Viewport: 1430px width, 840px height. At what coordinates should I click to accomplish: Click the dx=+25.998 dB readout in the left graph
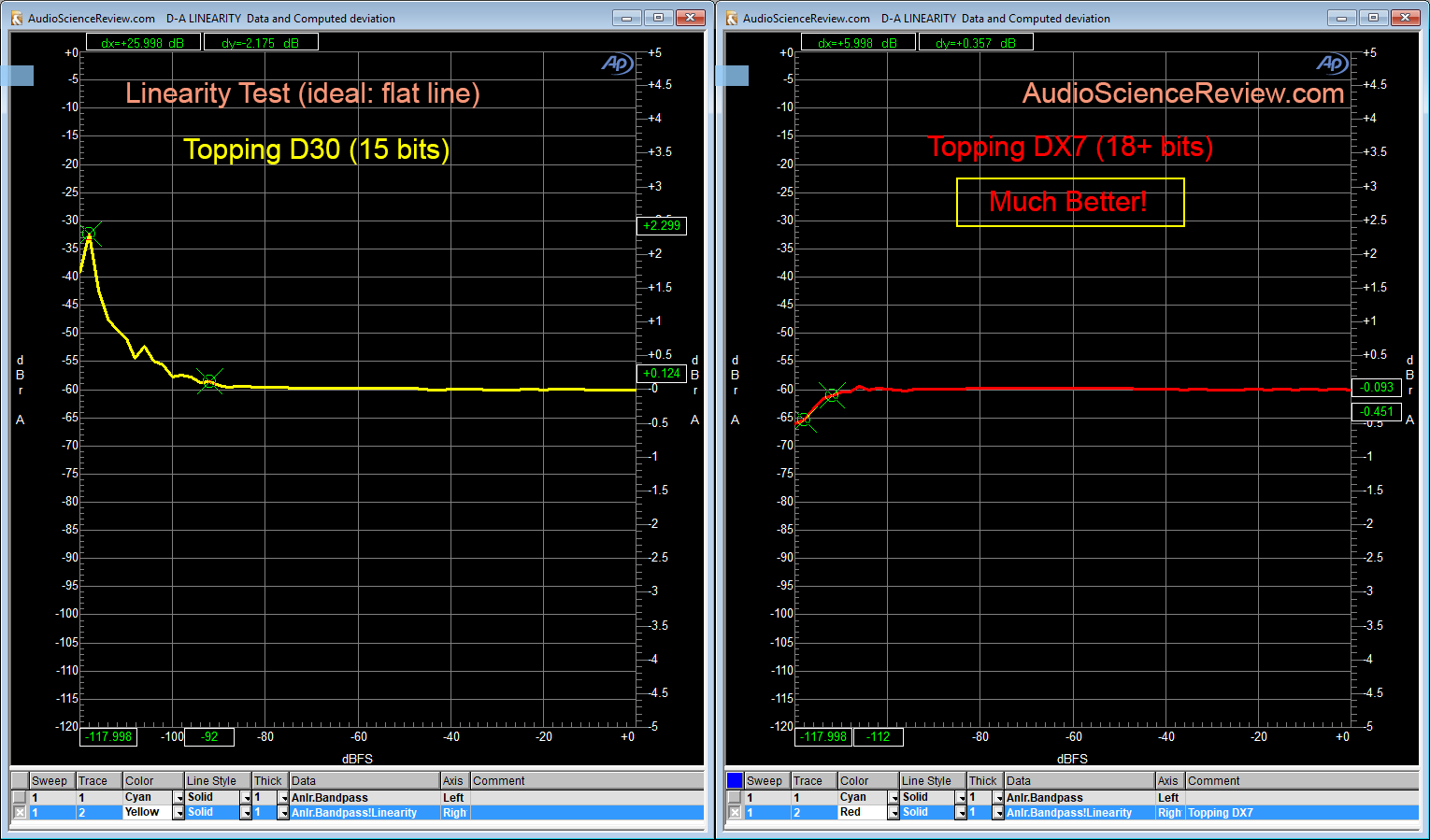tap(142, 42)
